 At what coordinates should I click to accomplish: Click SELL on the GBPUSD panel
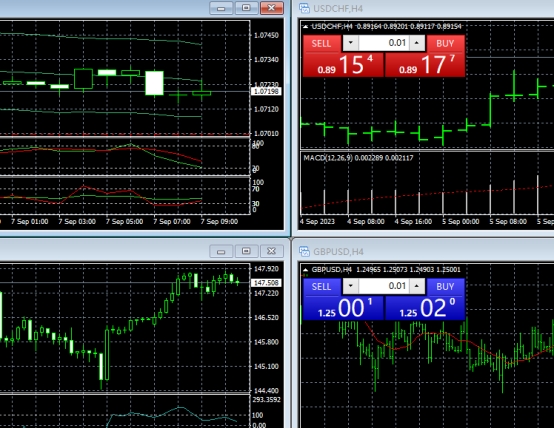(x=322, y=287)
